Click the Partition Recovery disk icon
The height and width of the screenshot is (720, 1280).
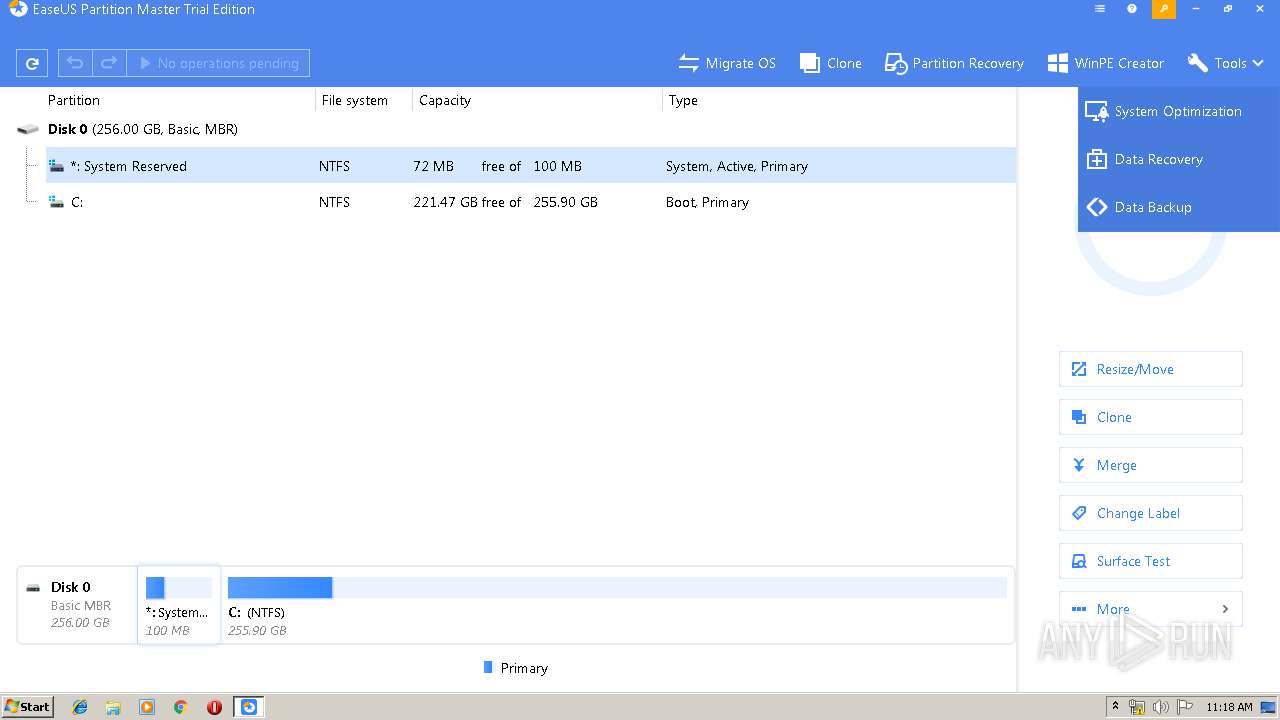(x=895, y=63)
